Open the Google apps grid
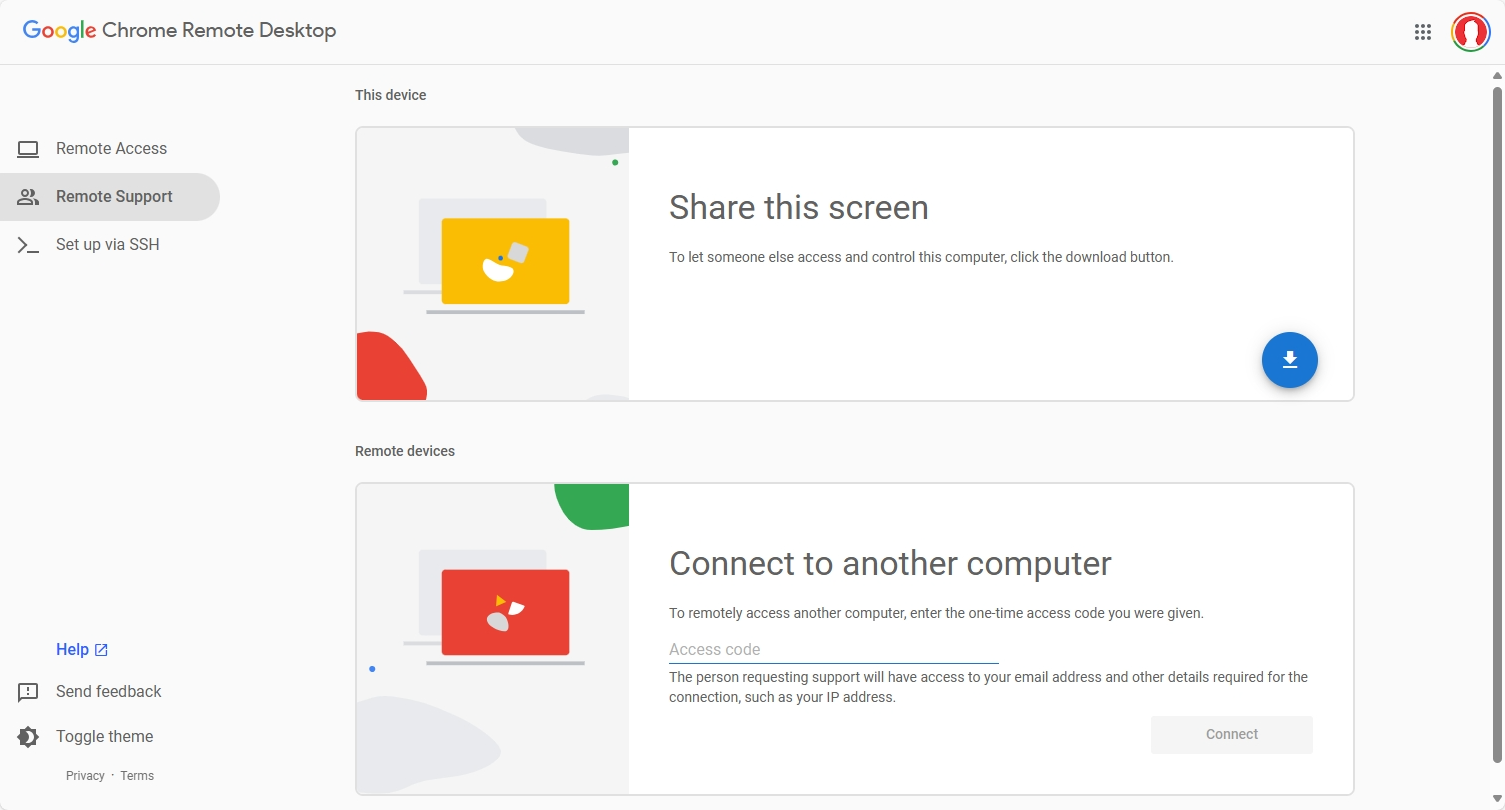This screenshot has height=810, width=1505. 1423,32
